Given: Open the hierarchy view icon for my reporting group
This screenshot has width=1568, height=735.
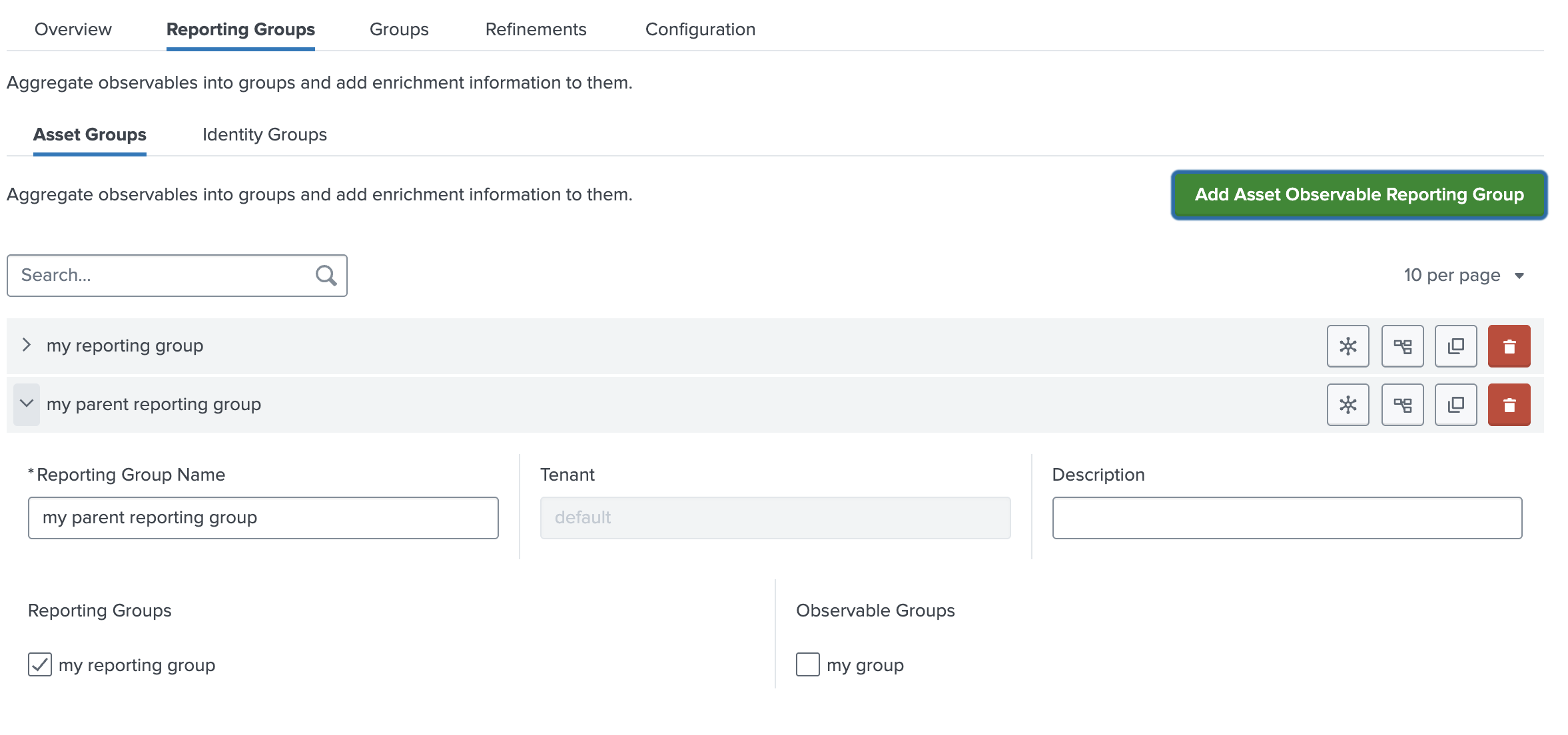Looking at the screenshot, I should pos(1401,346).
